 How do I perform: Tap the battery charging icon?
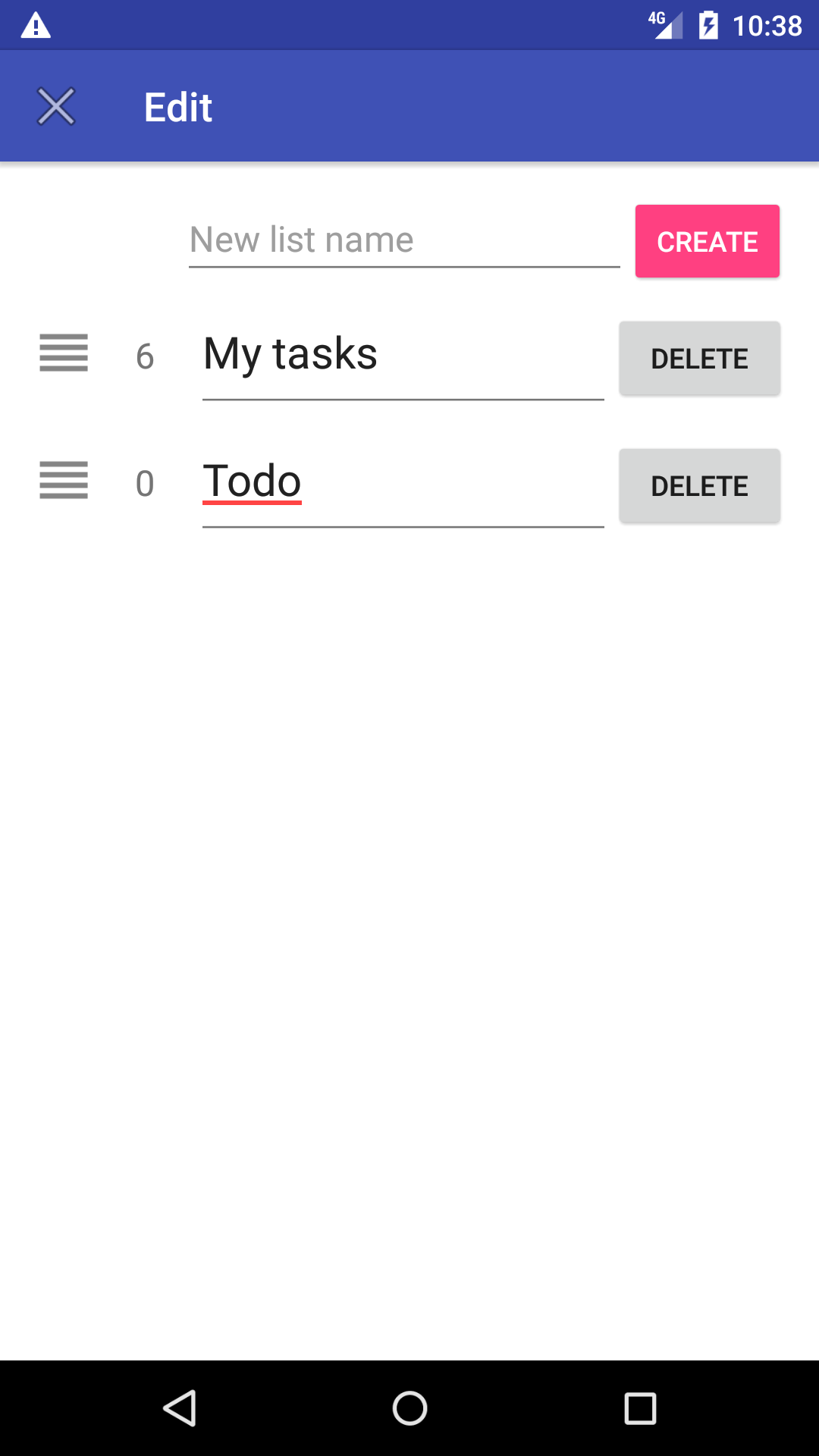pyautogui.click(x=708, y=26)
